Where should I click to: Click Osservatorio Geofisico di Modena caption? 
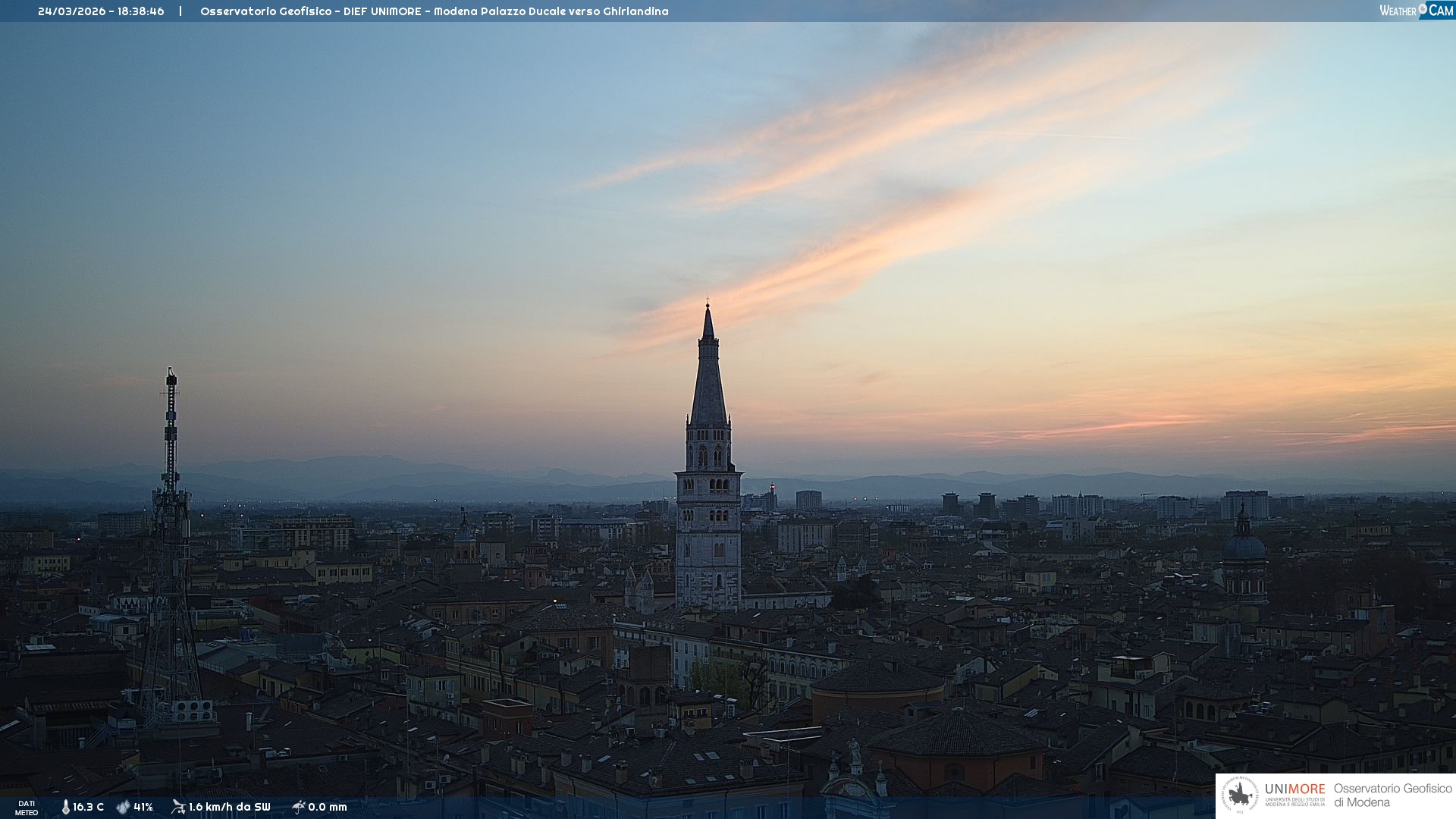point(1392,795)
